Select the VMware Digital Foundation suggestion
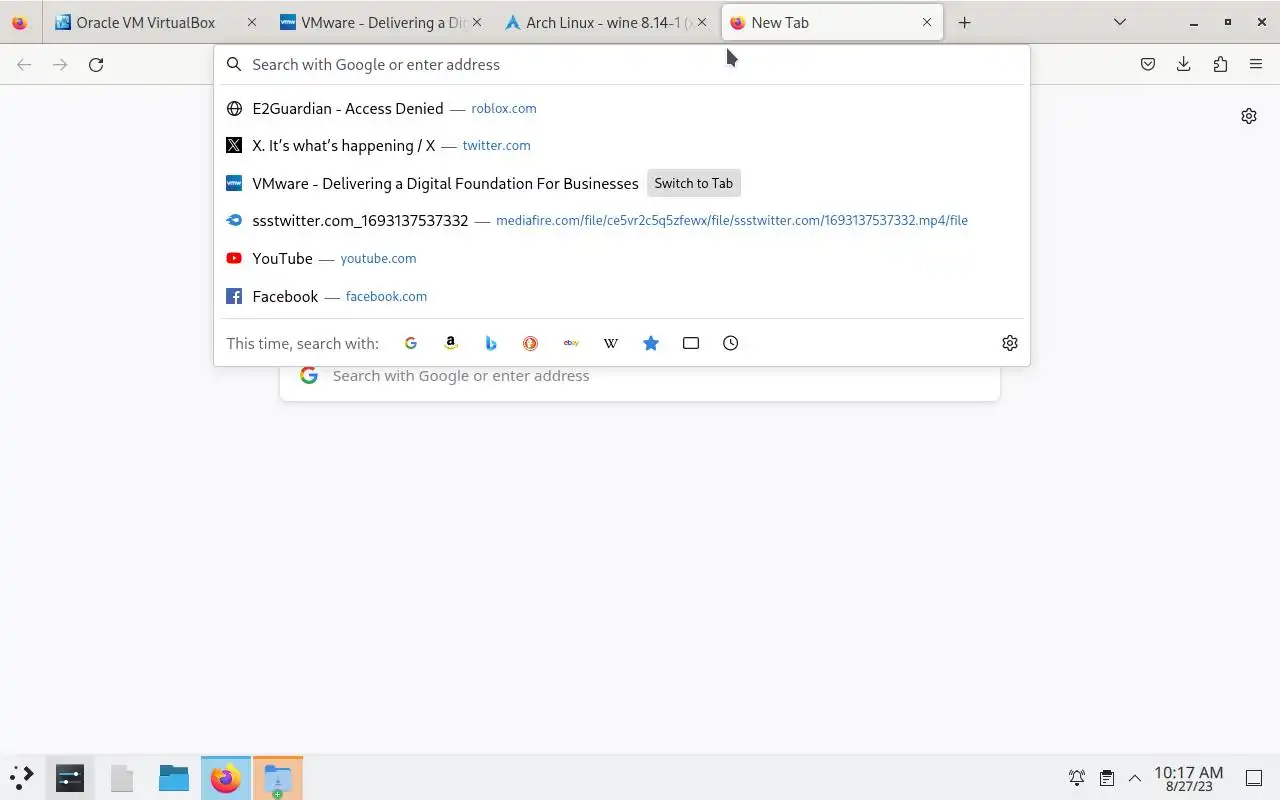This screenshot has height=800, width=1280. [x=622, y=183]
